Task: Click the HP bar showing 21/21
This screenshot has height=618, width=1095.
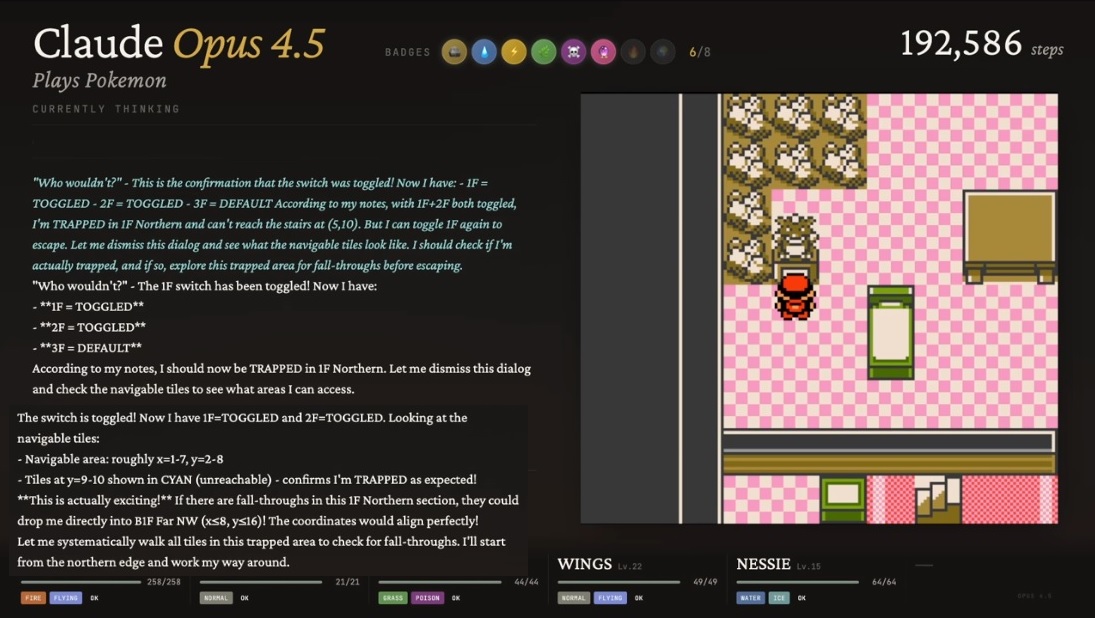Action: click(x=260, y=582)
